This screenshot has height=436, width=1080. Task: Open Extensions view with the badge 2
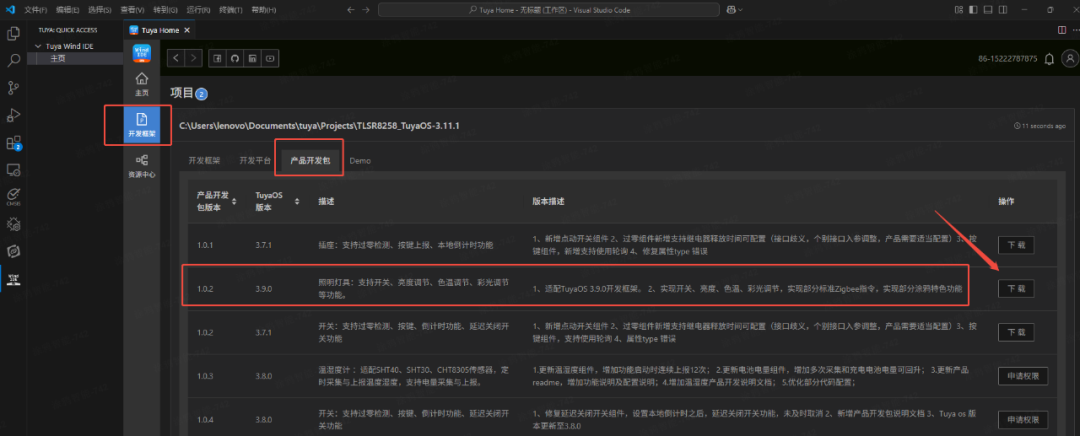click(13, 143)
